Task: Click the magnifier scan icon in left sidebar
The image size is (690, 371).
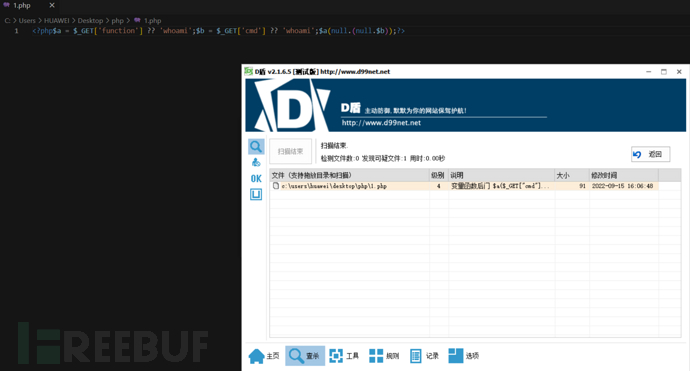Action: coord(256,147)
